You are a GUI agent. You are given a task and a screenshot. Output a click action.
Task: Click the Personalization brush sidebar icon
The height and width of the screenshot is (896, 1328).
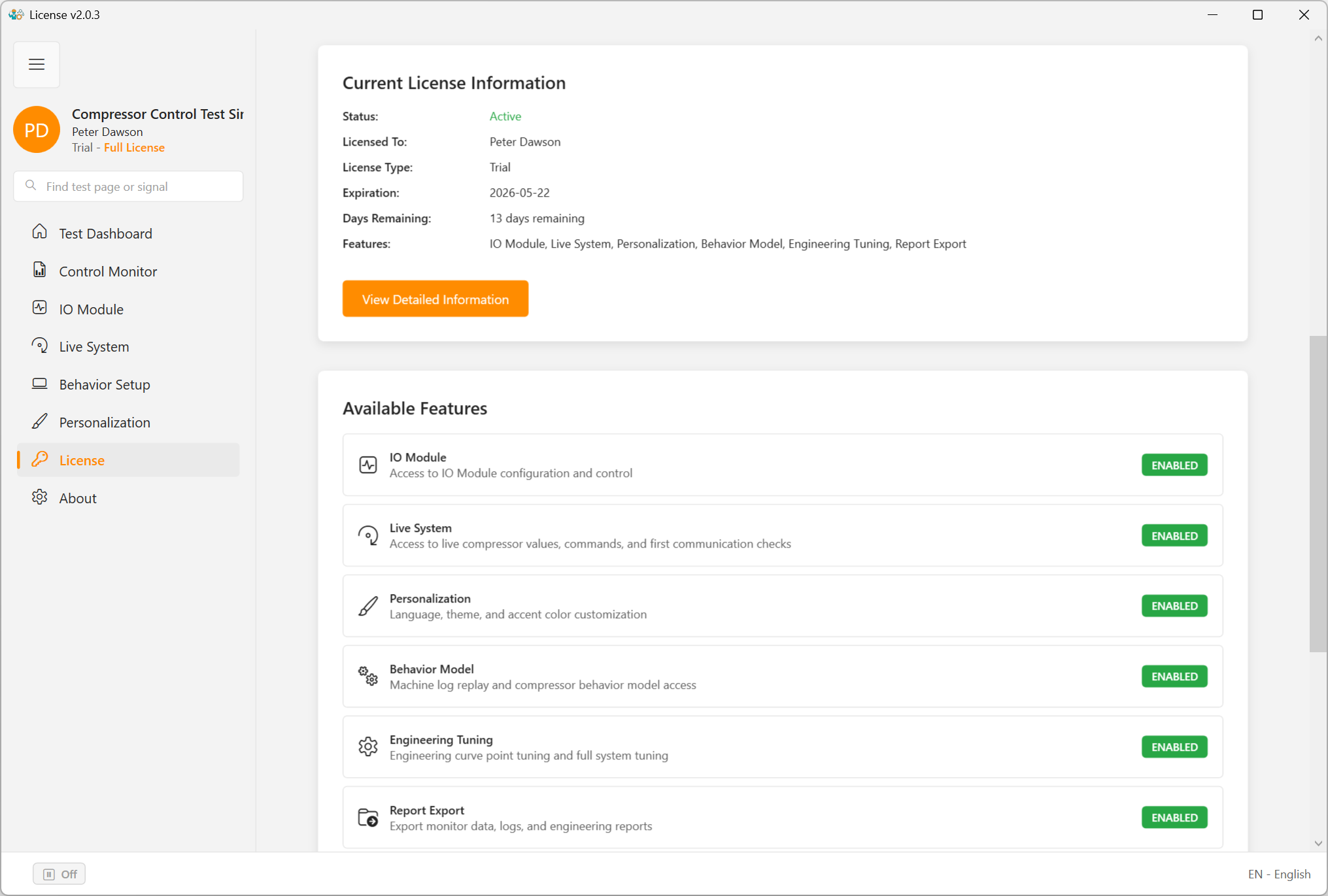[x=40, y=422]
